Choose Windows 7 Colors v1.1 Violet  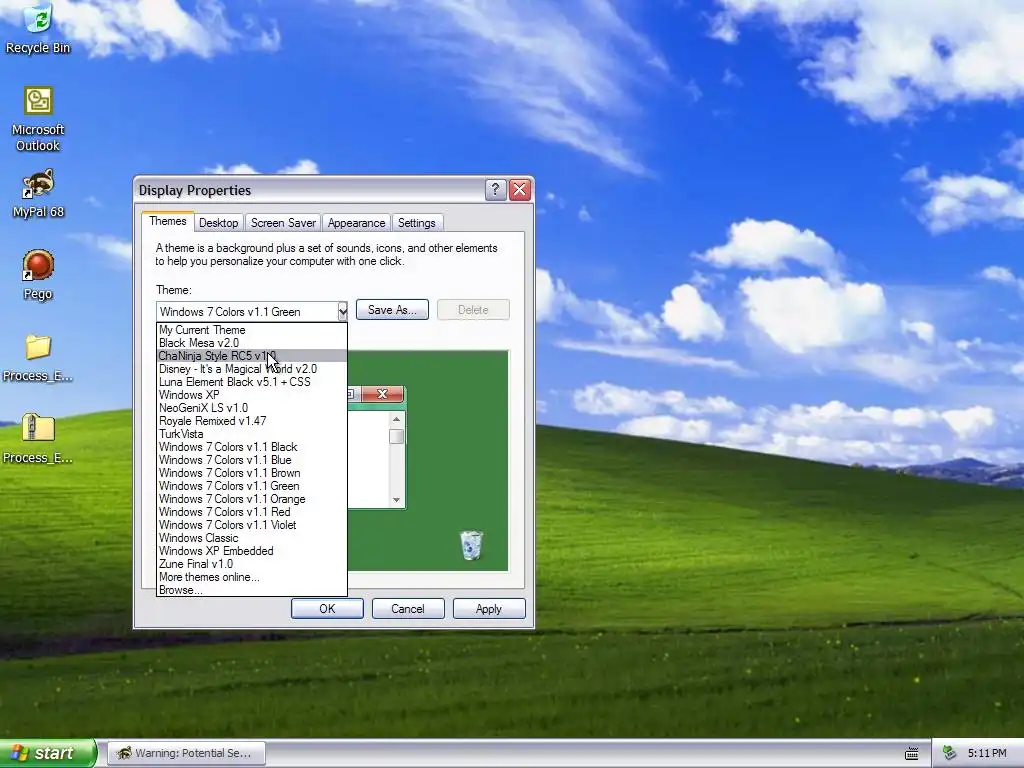(x=252, y=525)
